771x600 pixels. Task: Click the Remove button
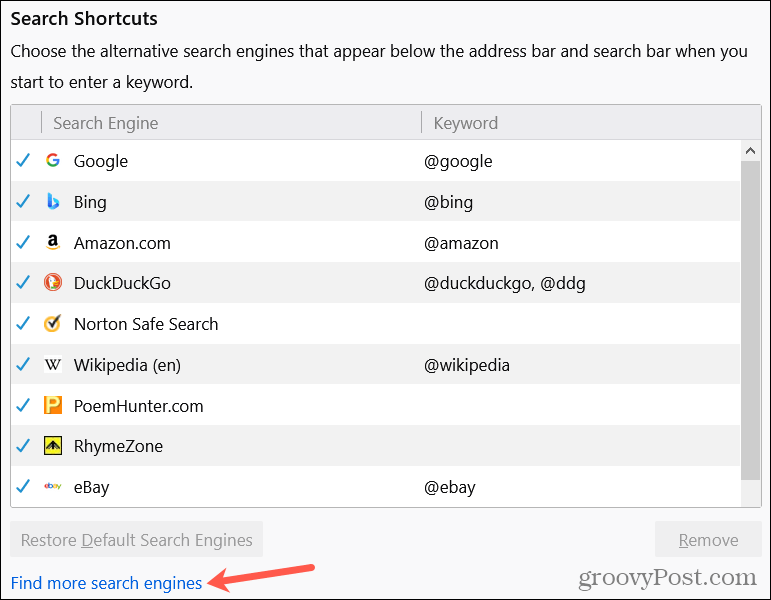click(708, 540)
